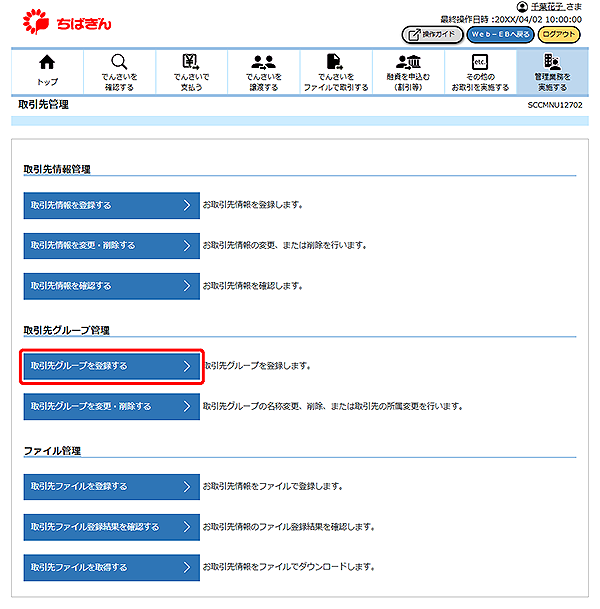Viewport: 600px width, 609px height.
Task: Open the トップ home icon
Action: (47, 62)
